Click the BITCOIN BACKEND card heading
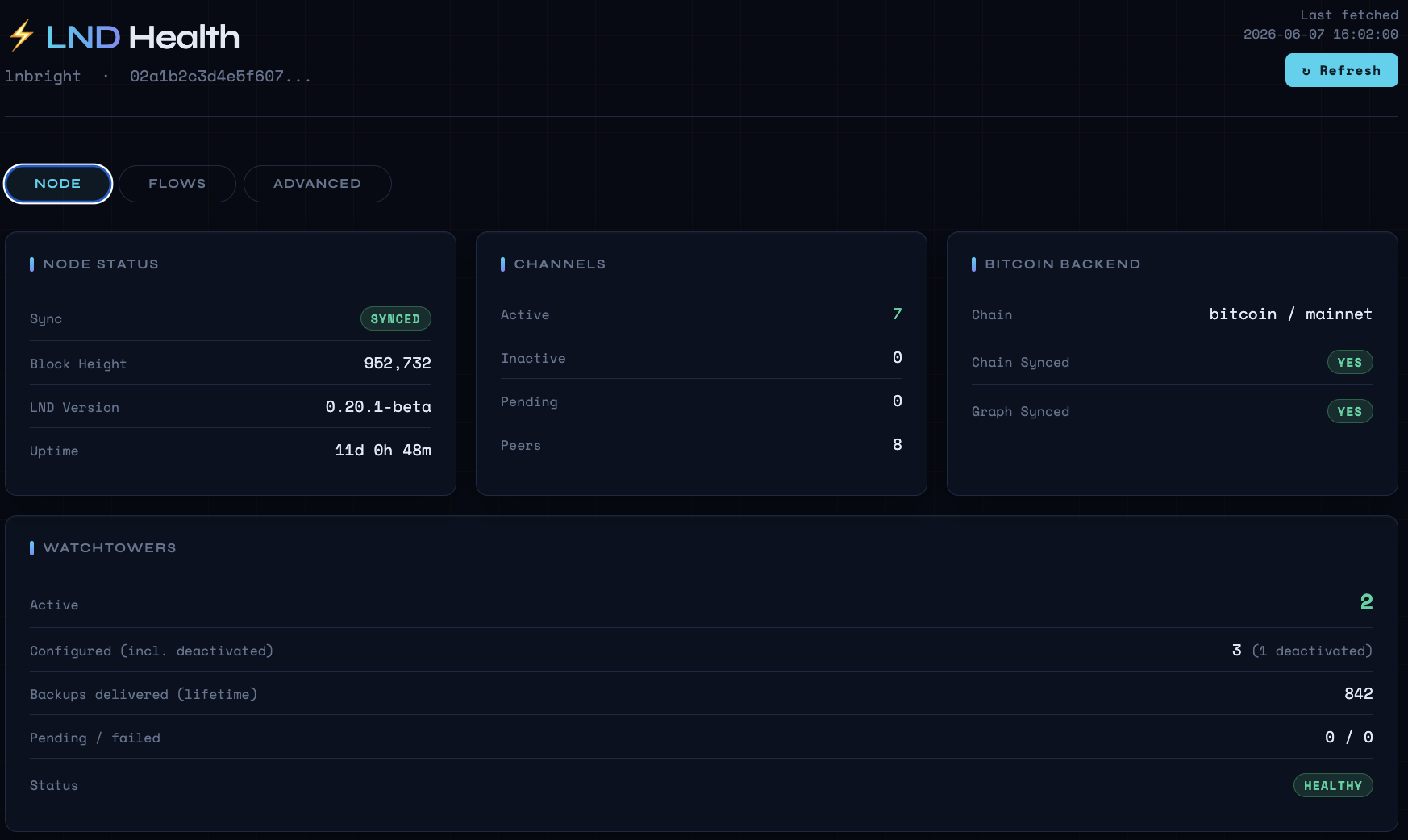This screenshot has height=840, width=1408. pyautogui.click(x=1062, y=264)
